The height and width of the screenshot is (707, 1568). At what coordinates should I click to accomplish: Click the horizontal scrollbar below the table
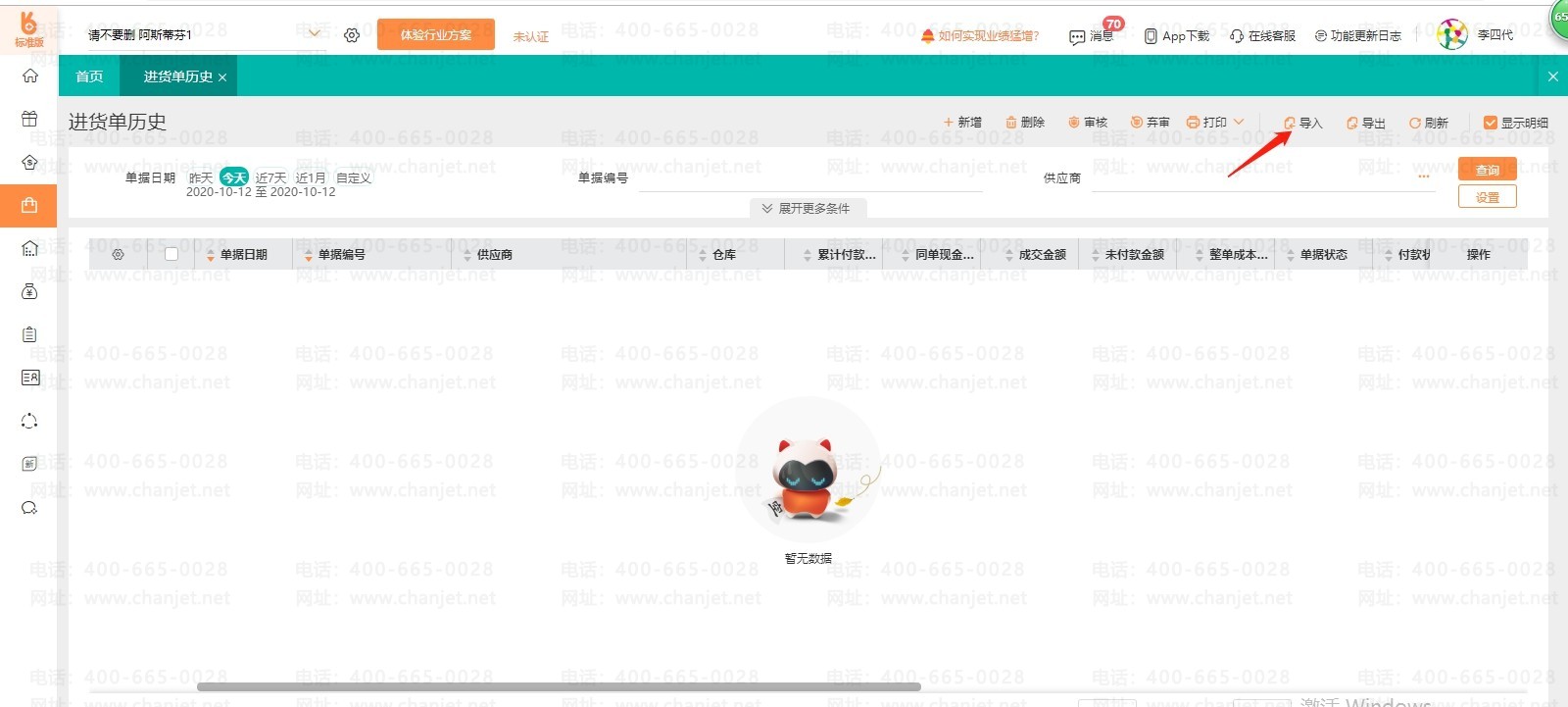559,686
